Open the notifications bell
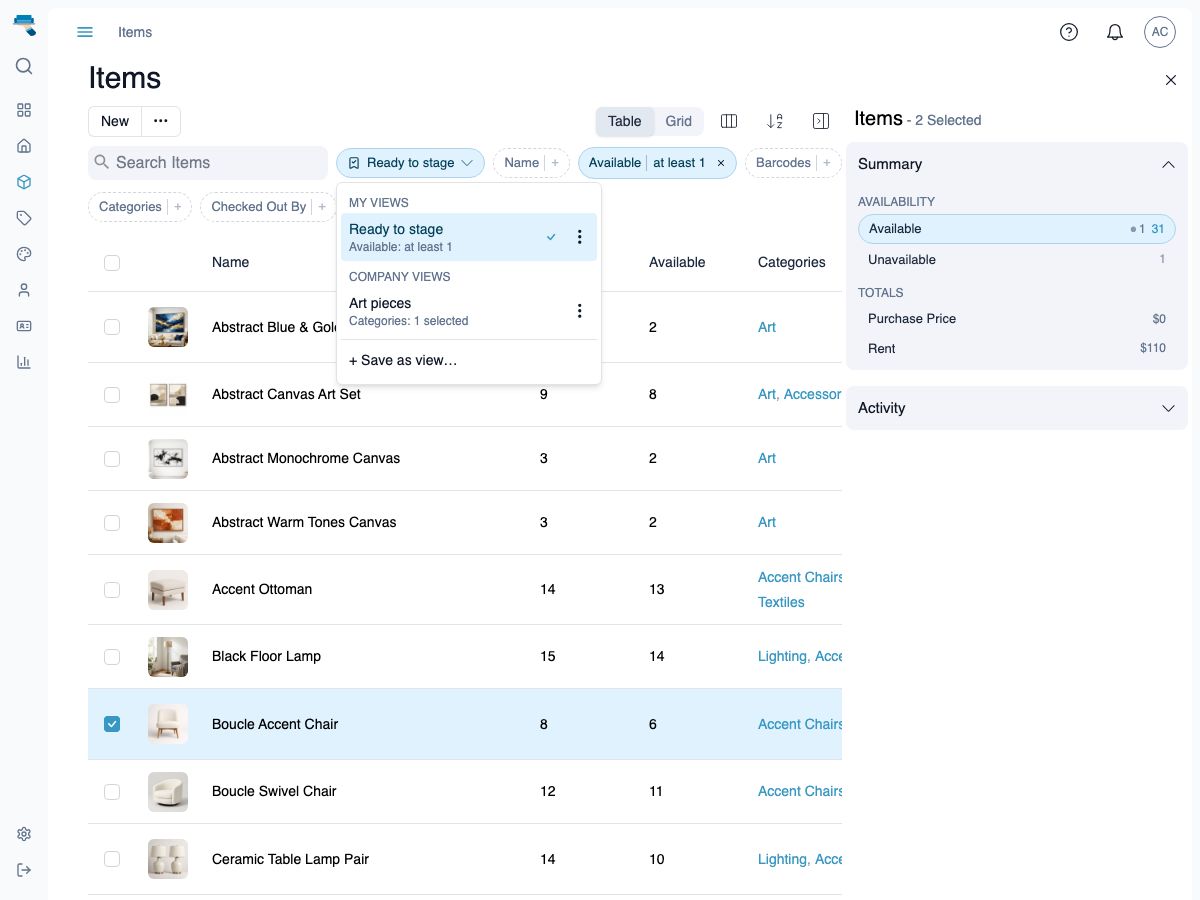This screenshot has width=1200, height=900. click(1115, 32)
